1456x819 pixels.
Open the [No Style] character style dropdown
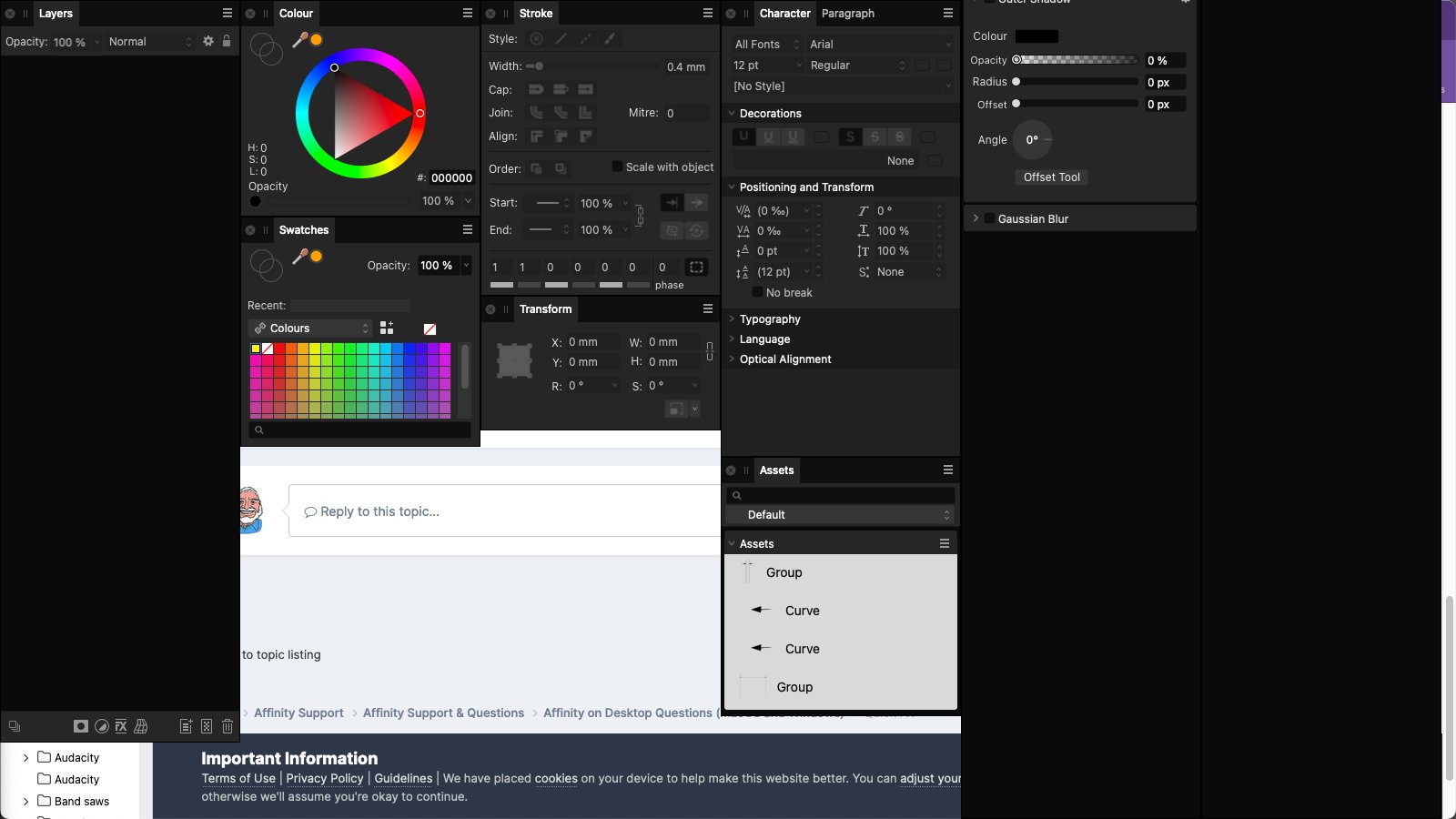click(842, 86)
